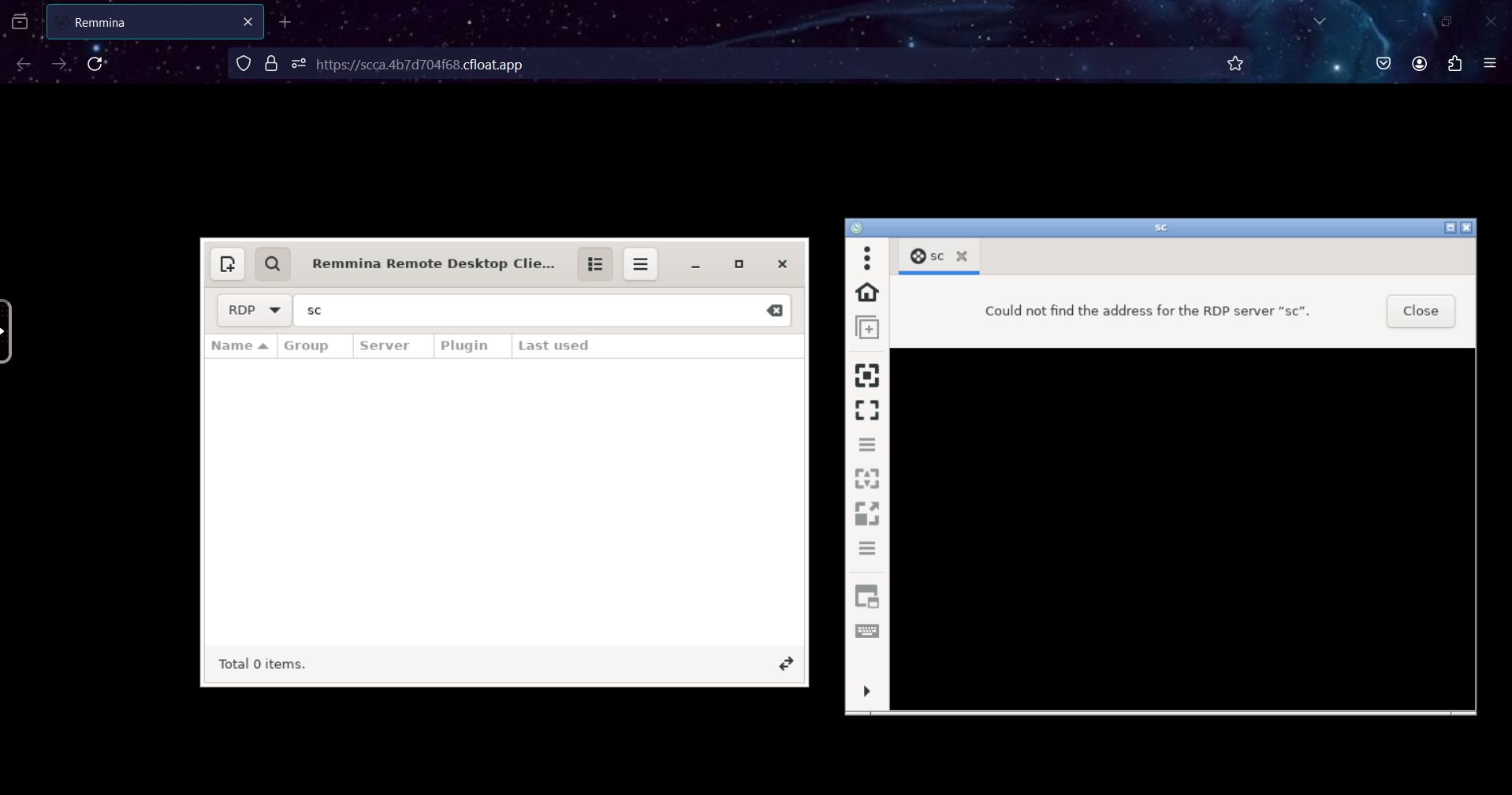Image resolution: width=1512 pixels, height=795 pixels.
Task: Click the URL address bar text
Action: click(419, 65)
